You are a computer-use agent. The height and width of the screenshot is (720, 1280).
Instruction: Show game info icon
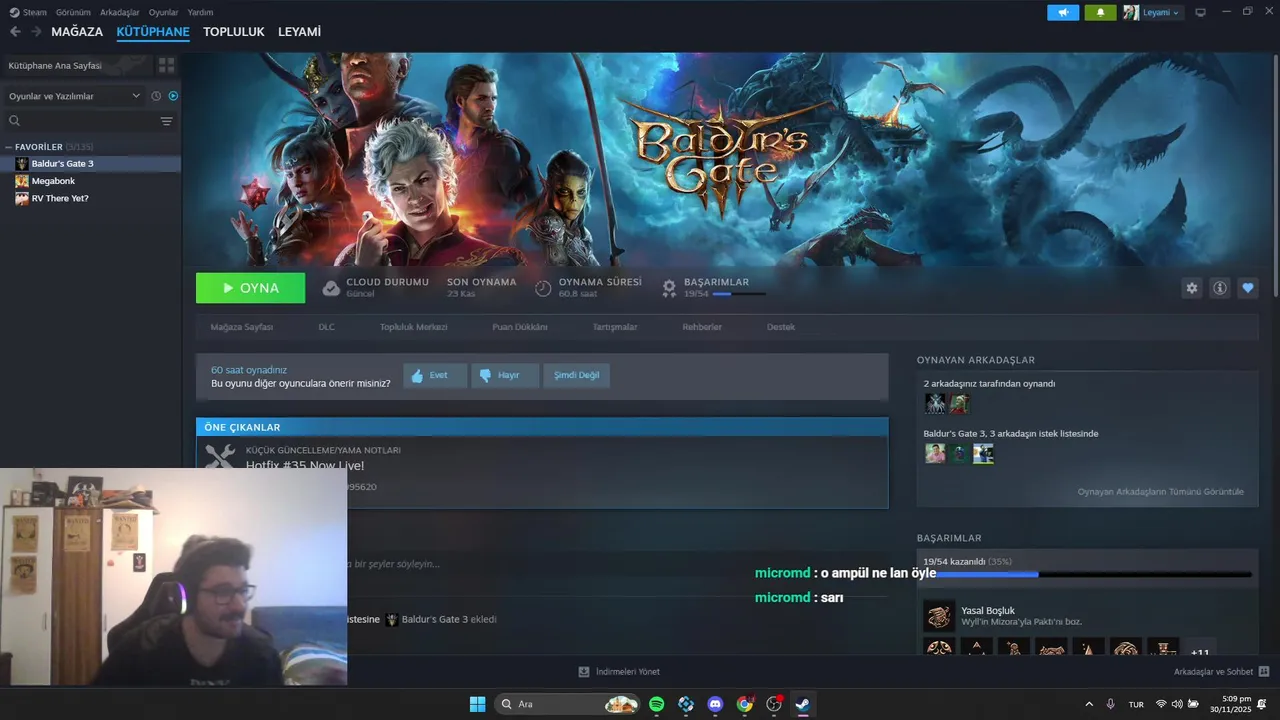[1219, 288]
